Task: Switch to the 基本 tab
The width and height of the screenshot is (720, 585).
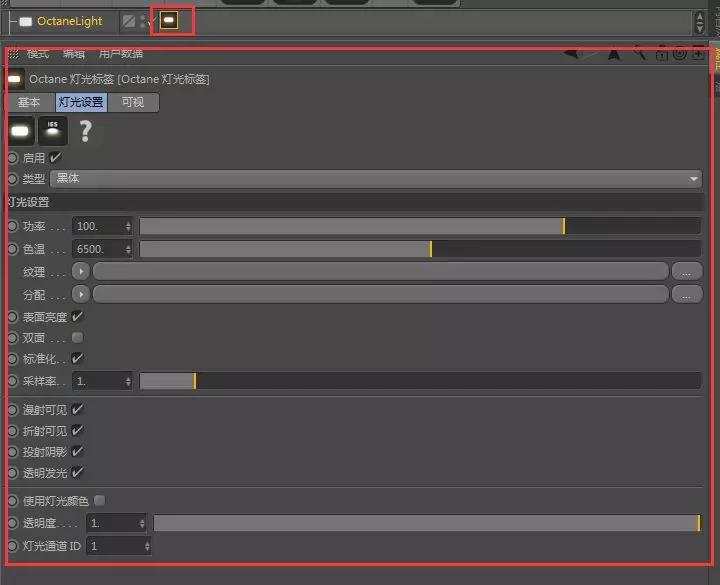Action: 29,102
